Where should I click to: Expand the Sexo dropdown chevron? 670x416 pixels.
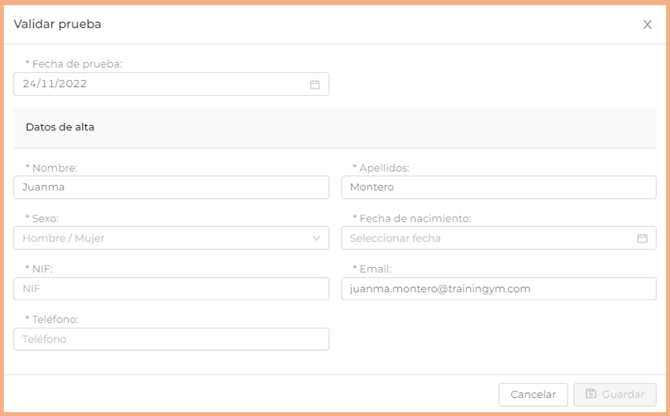point(316,238)
